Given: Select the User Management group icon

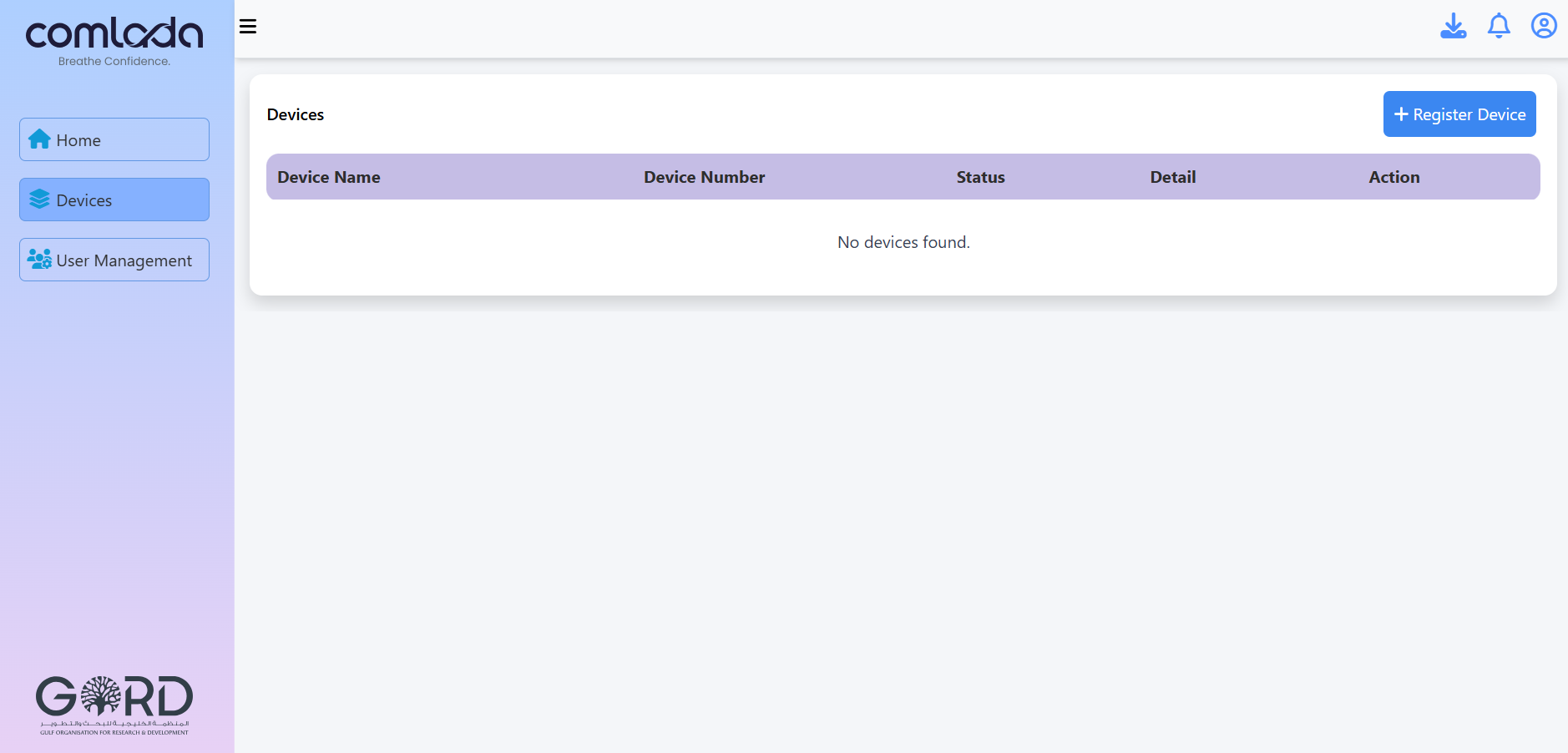Looking at the screenshot, I should click(38, 260).
